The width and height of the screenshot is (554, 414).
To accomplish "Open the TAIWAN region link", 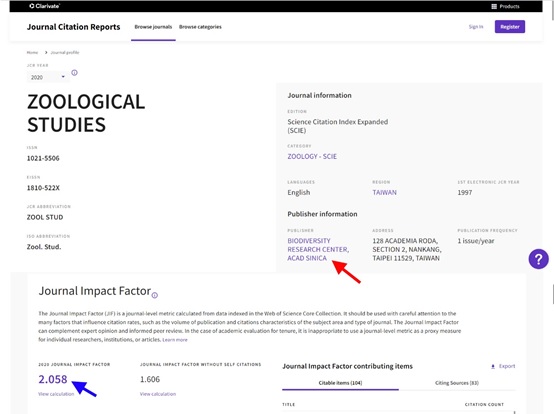I will pyautogui.click(x=384, y=193).
